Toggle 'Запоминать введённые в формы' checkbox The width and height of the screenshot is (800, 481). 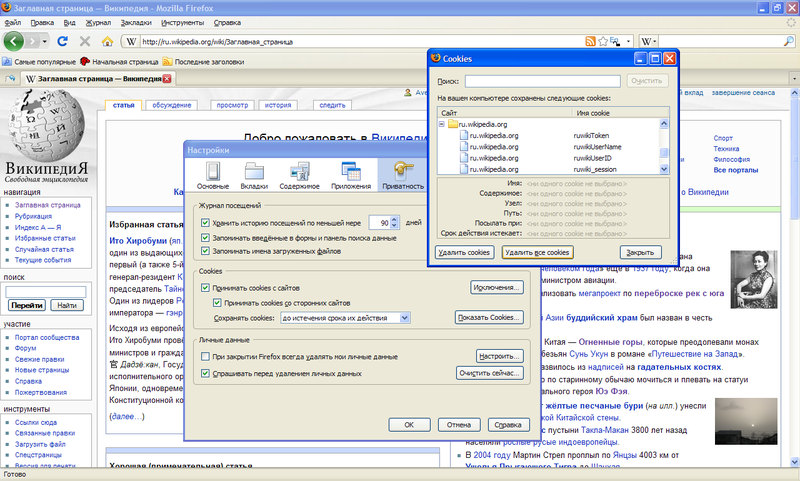tap(205, 238)
